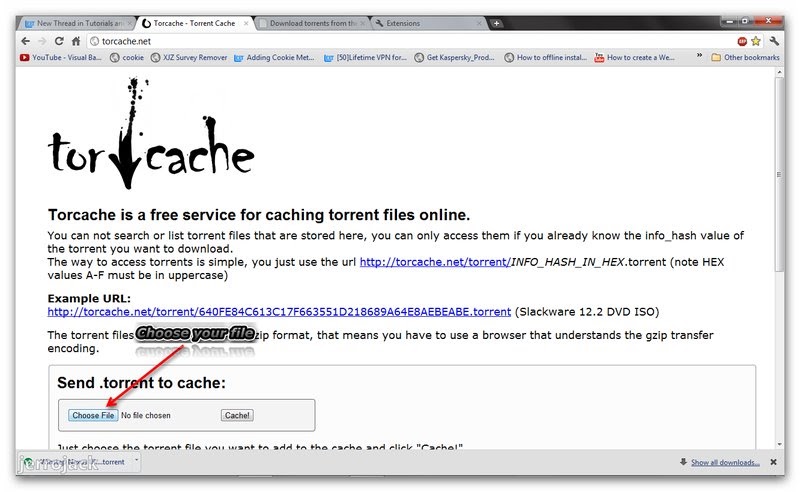Switch to Download torrents from tab

coord(312,23)
